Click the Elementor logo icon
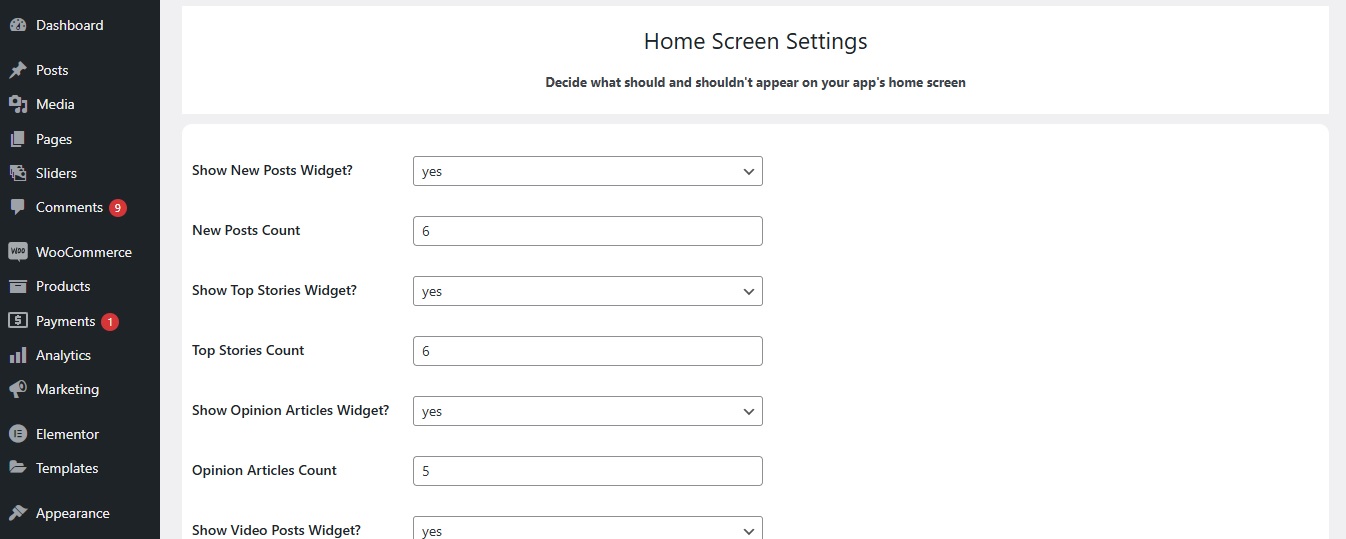 click(x=17, y=434)
